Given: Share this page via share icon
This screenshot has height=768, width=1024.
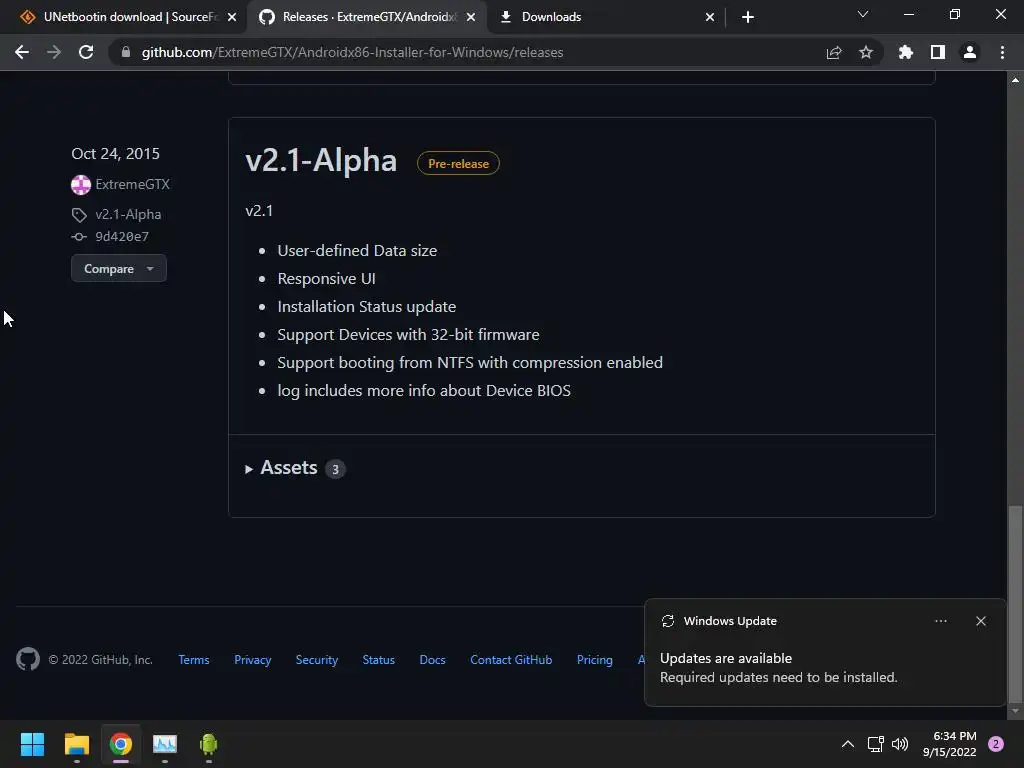Looking at the screenshot, I should point(834,52).
